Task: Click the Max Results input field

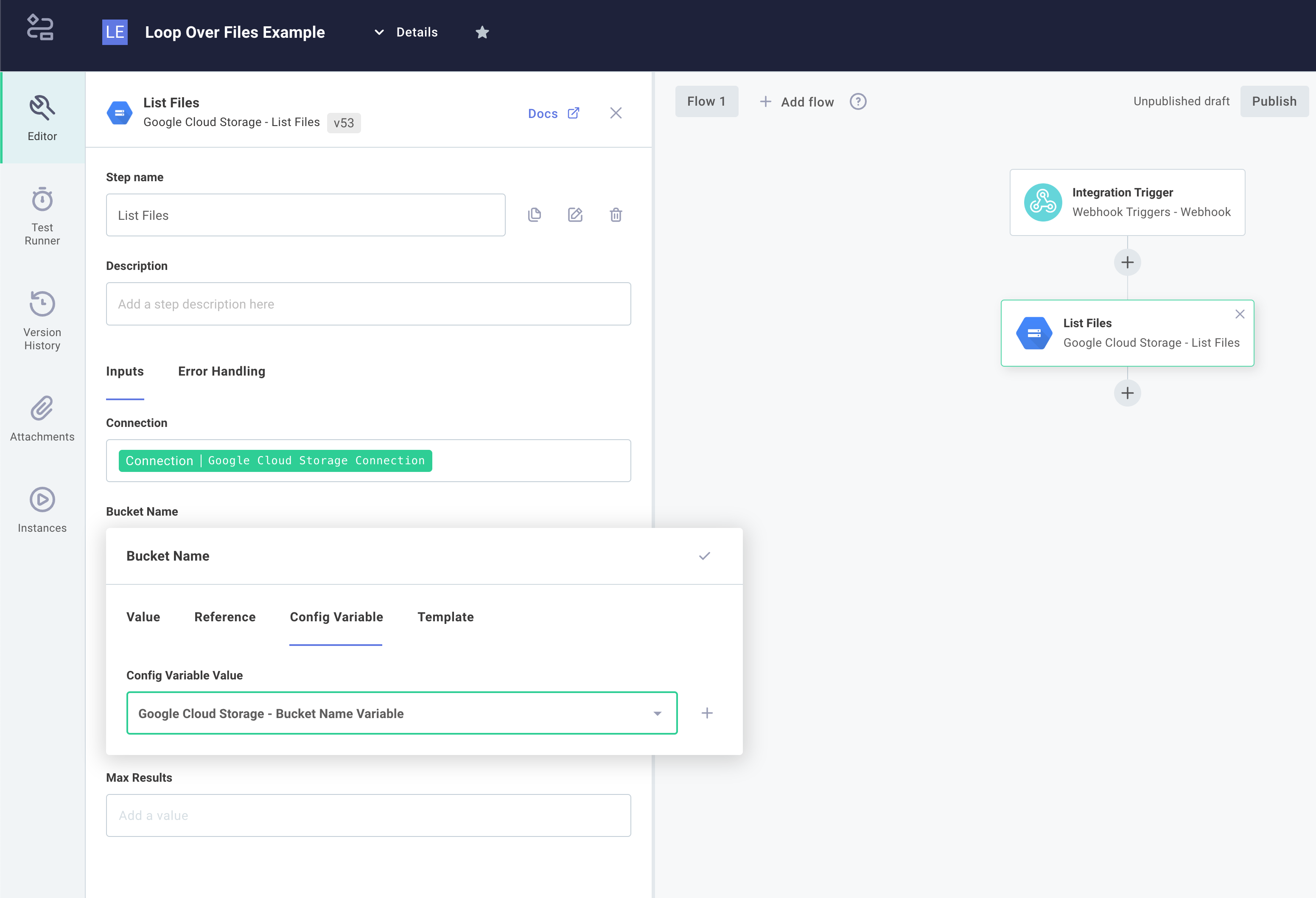Action: tap(369, 815)
